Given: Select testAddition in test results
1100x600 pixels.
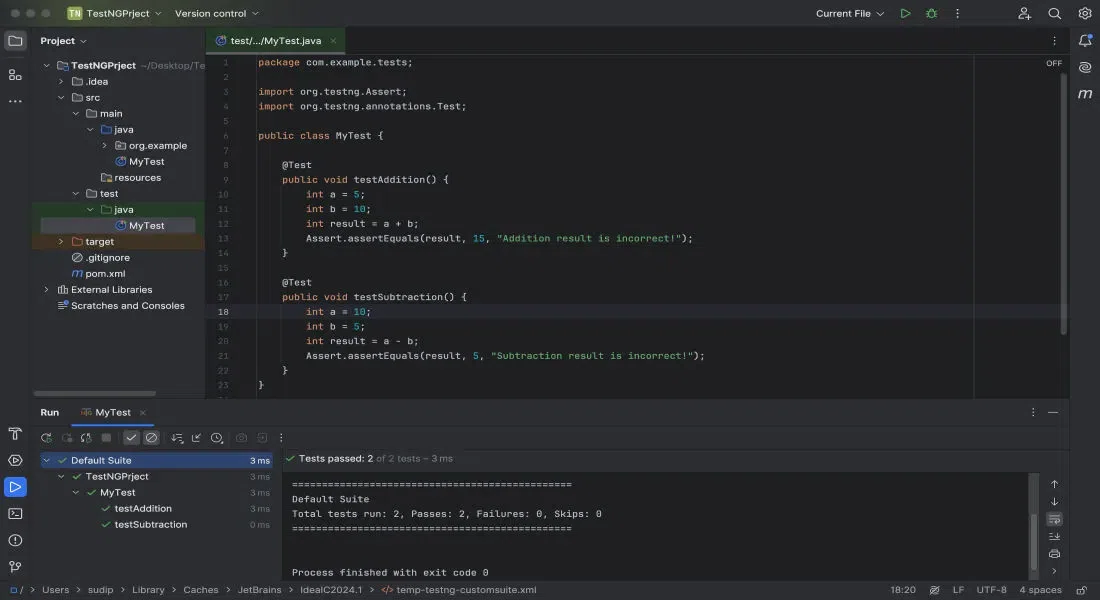Looking at the screenshot, I should (x=143, y=508).
